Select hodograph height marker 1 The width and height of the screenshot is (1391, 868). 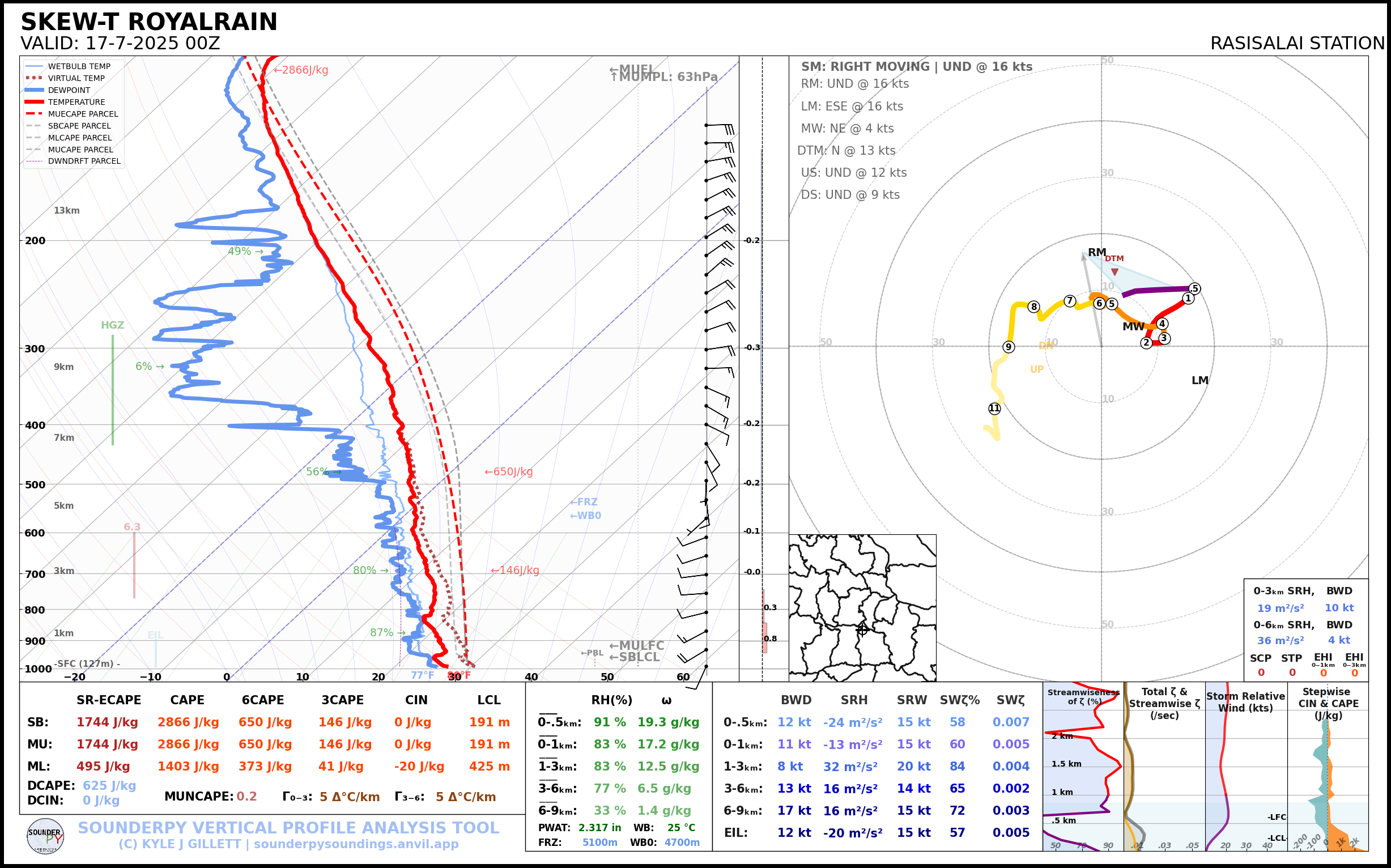pos(1188,298)
